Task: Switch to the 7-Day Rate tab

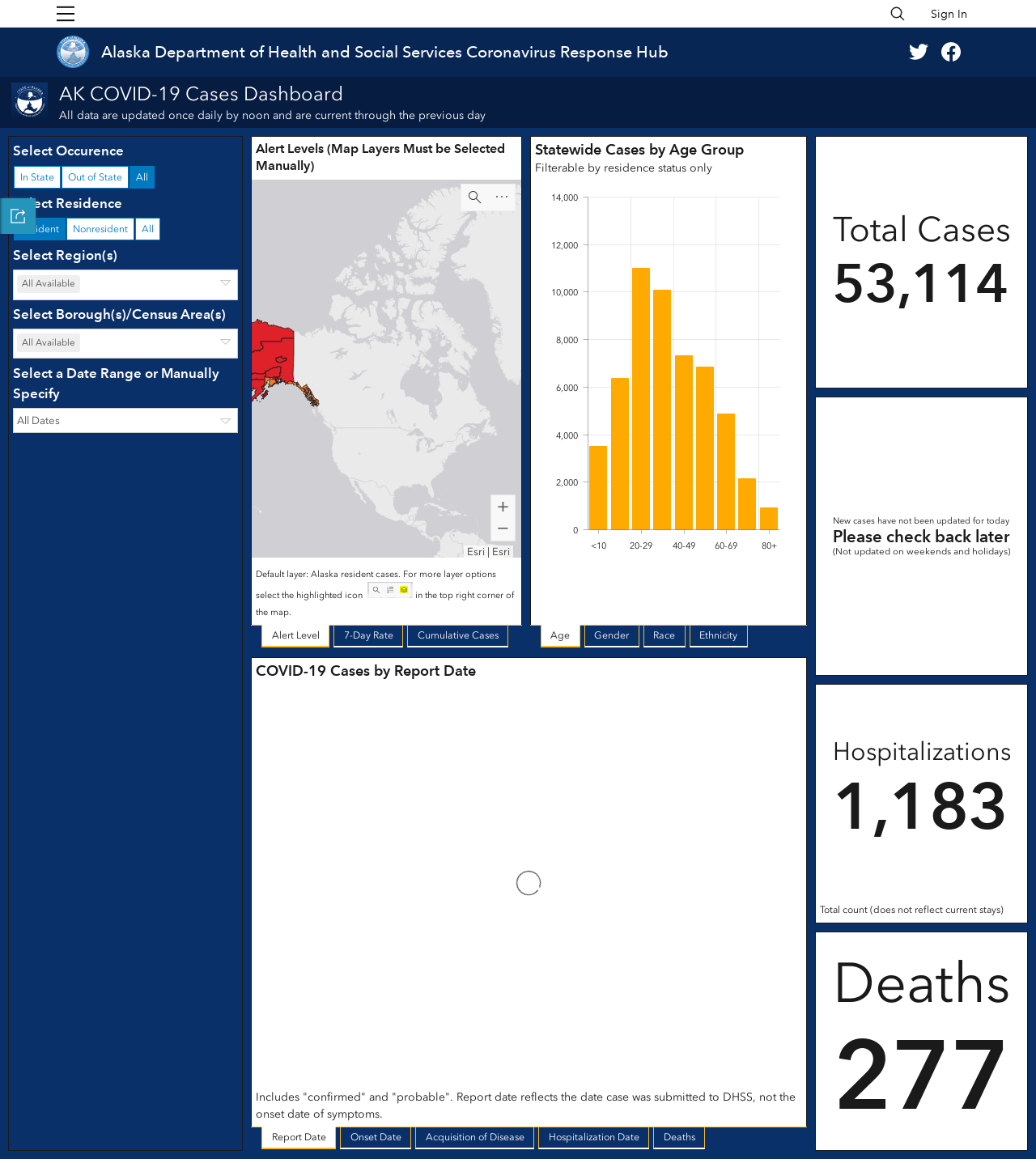Action: tap(368, 635)
